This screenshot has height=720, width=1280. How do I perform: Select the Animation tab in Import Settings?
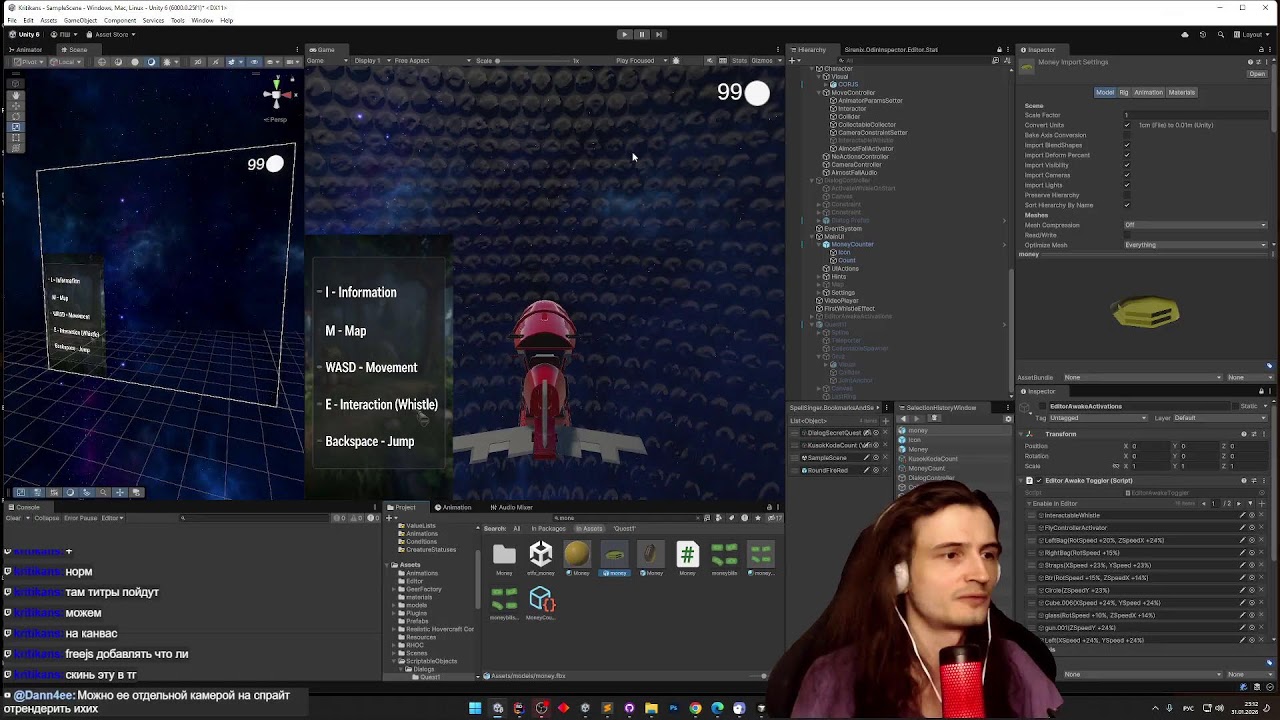(x=1148, y=92)
